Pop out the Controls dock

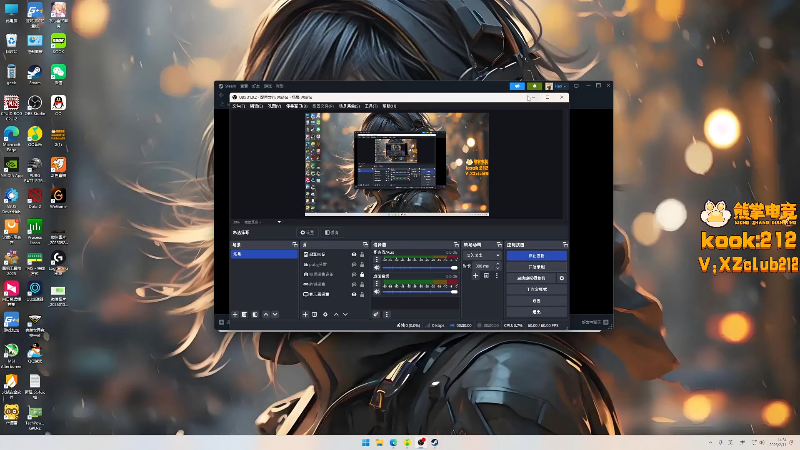tap(565, 245)
